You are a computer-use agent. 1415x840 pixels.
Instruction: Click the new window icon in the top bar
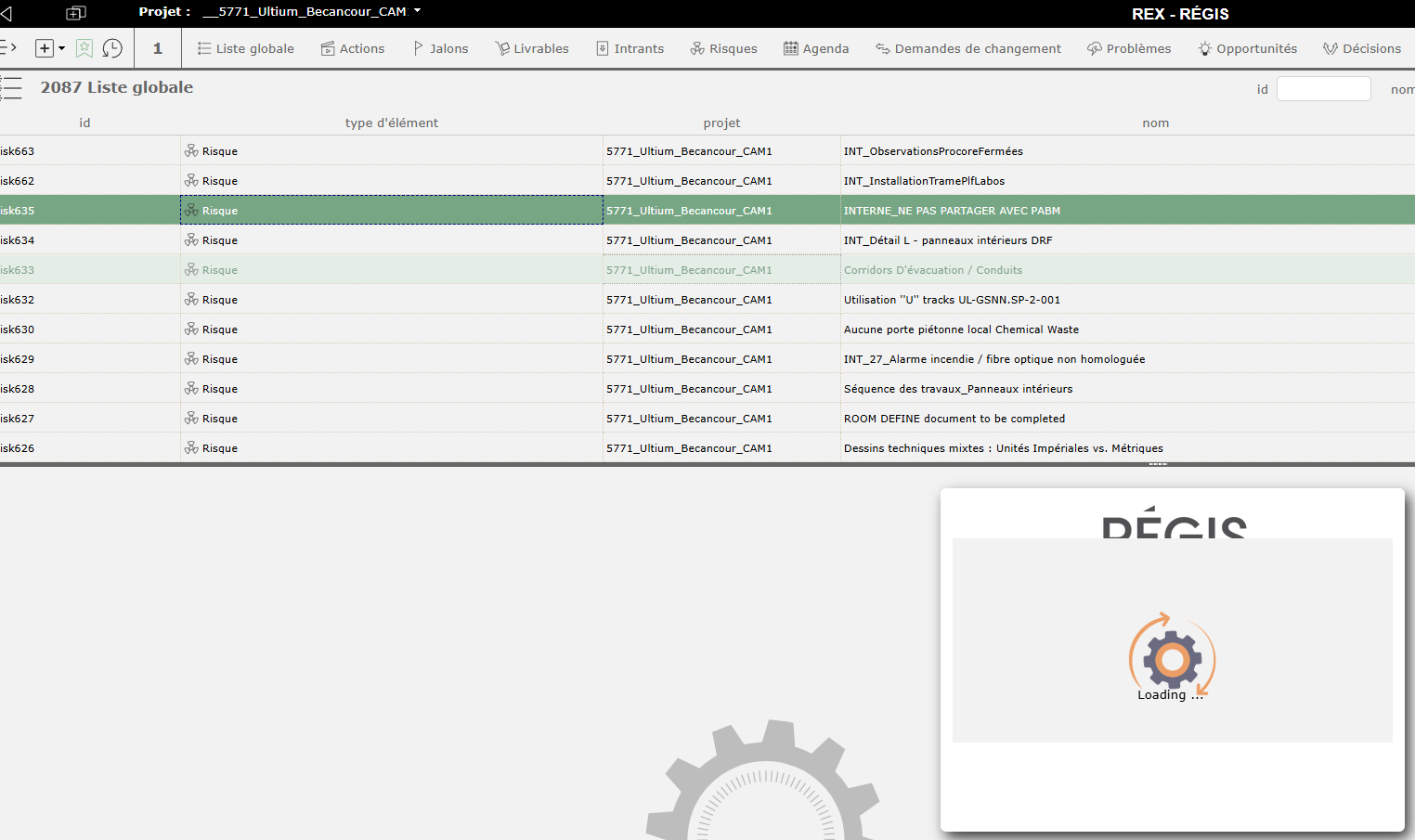[76, 13]
